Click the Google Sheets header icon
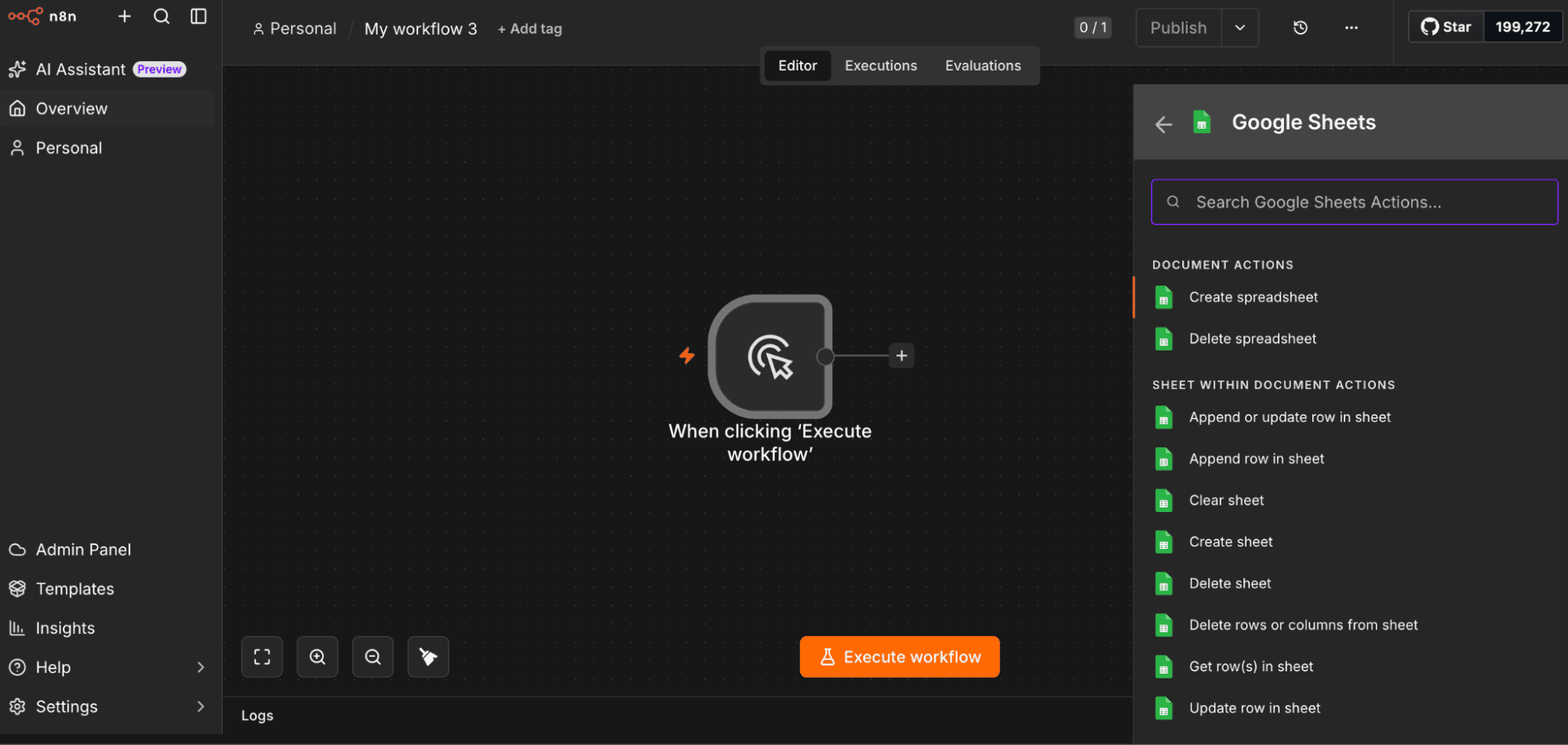 [x=1201, y=122]
